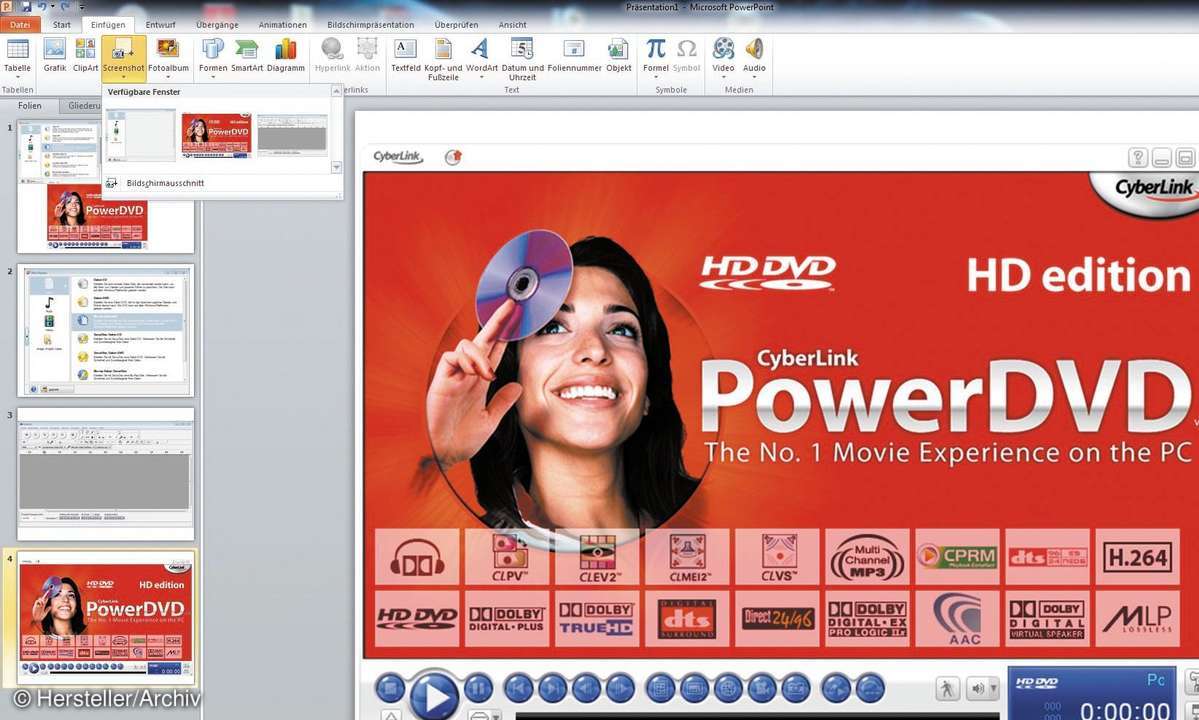Insert an equation with the Formel icon

click(x=655, y=49)
